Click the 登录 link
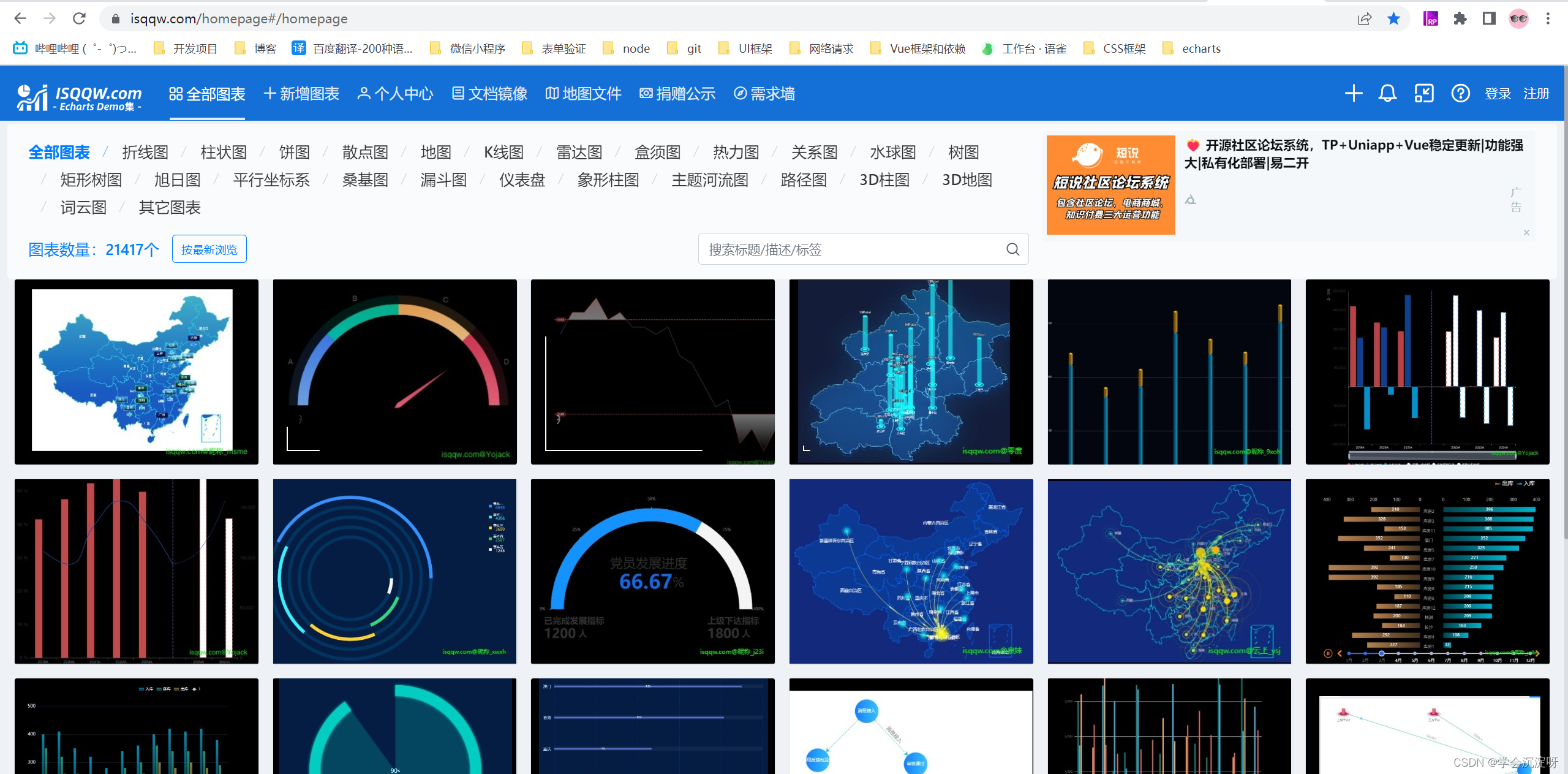The height and width of the screenshot is (774, 1568). [1498, 94]
